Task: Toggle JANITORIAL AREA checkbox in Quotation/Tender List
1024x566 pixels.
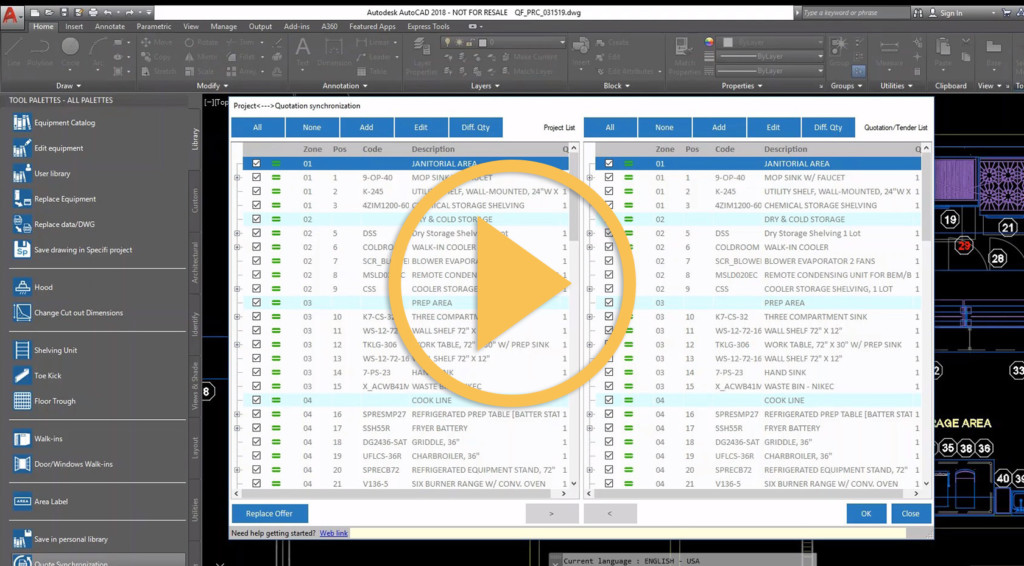Action: 609,164
